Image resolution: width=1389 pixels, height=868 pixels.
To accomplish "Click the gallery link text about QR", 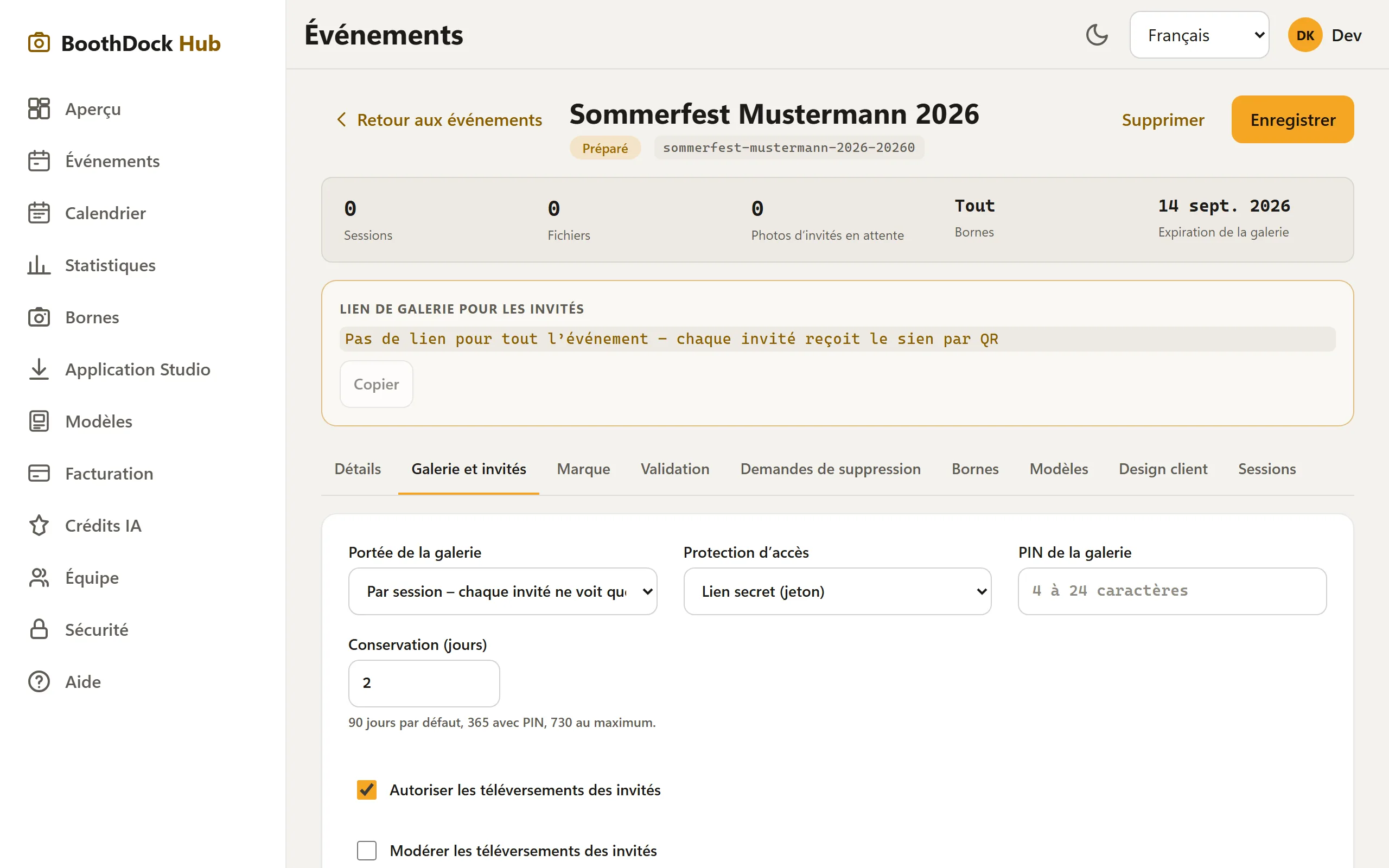I will 672,339.
